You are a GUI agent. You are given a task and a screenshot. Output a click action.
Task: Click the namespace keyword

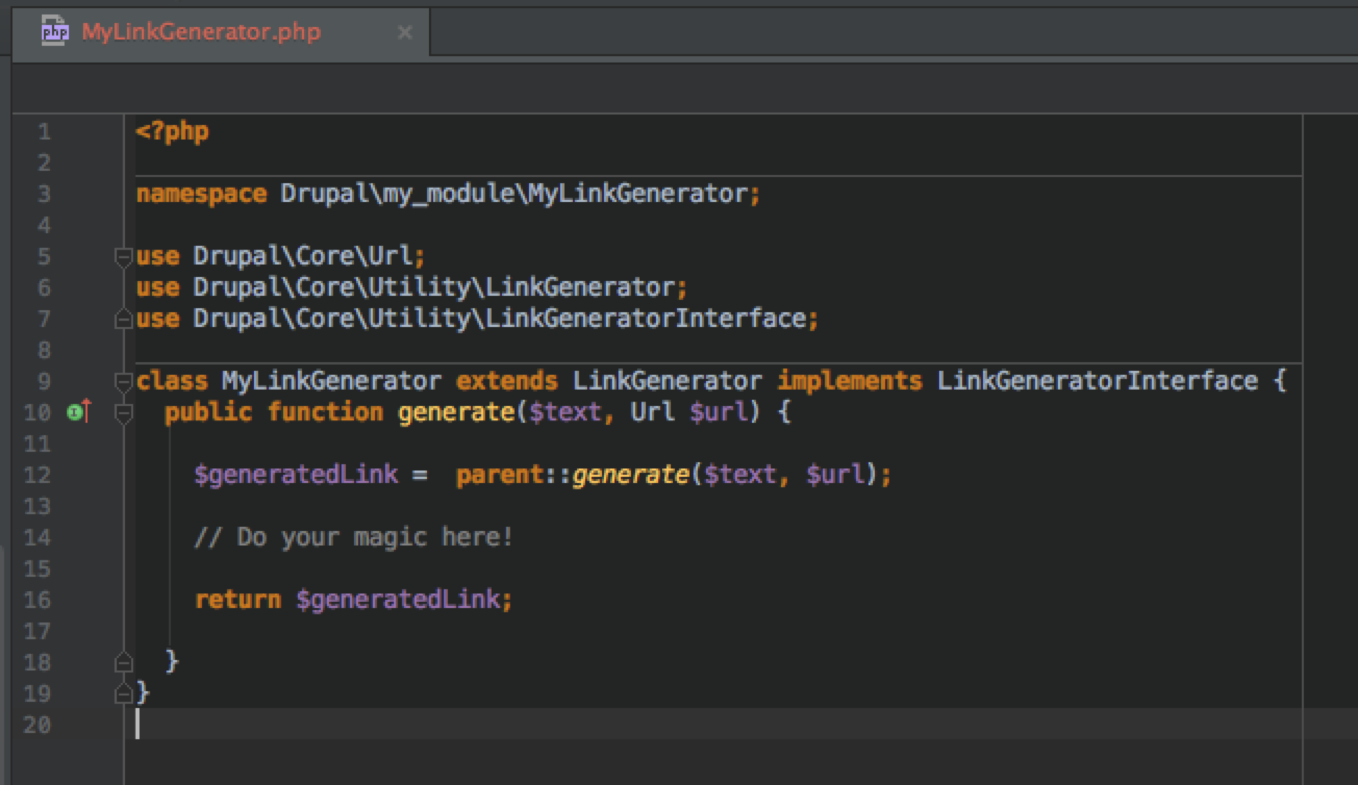pos(202,194)
